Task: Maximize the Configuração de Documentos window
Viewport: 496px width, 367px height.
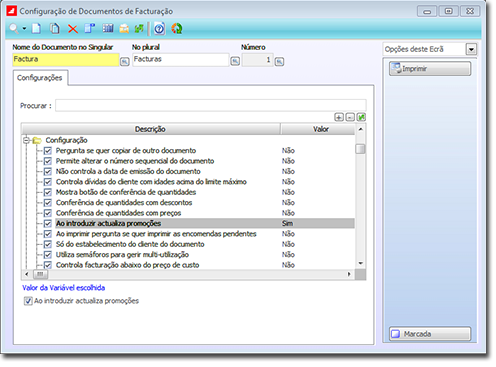Action: tap(448, 11)
